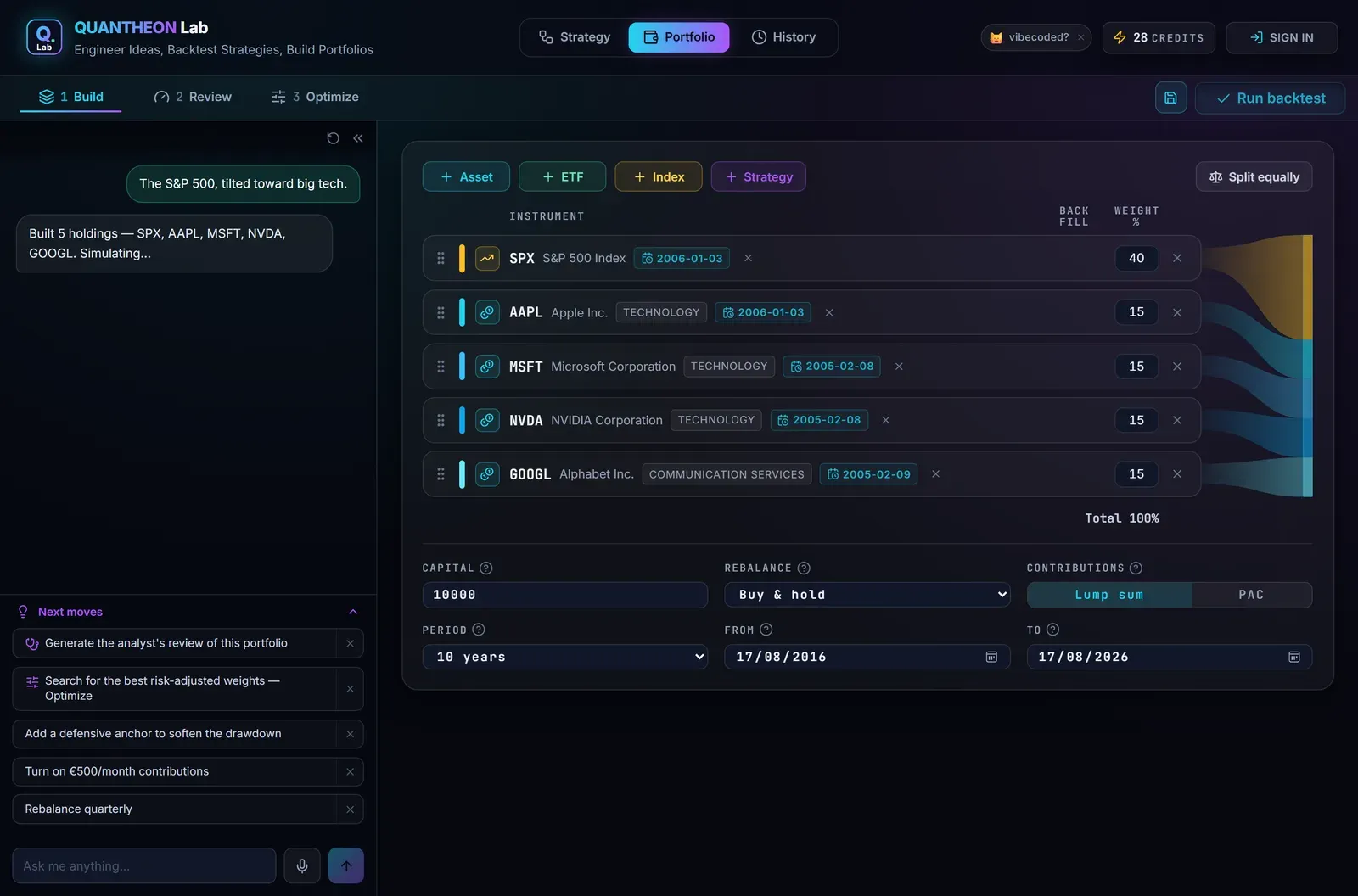This screenshot has width=1358, height=896.
Task: Clear the NVDA backfill date
Action: 885,420
